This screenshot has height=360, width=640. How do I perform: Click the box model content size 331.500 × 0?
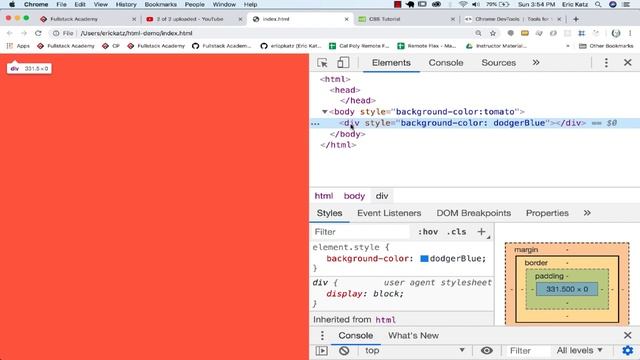[567, 289]
